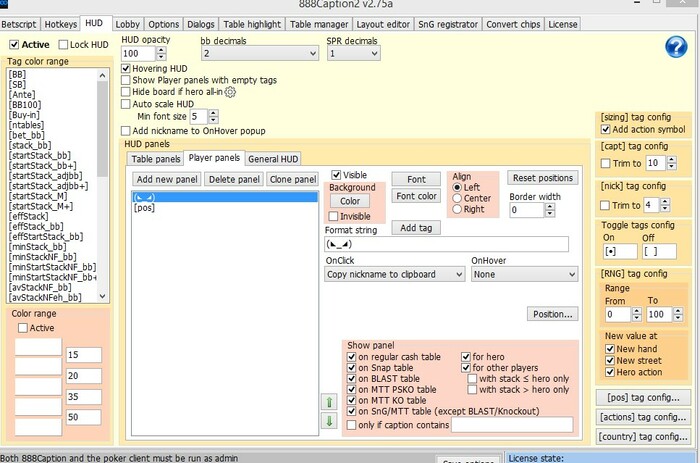Select [effStack] tag in list

click(x=28, y=217)
